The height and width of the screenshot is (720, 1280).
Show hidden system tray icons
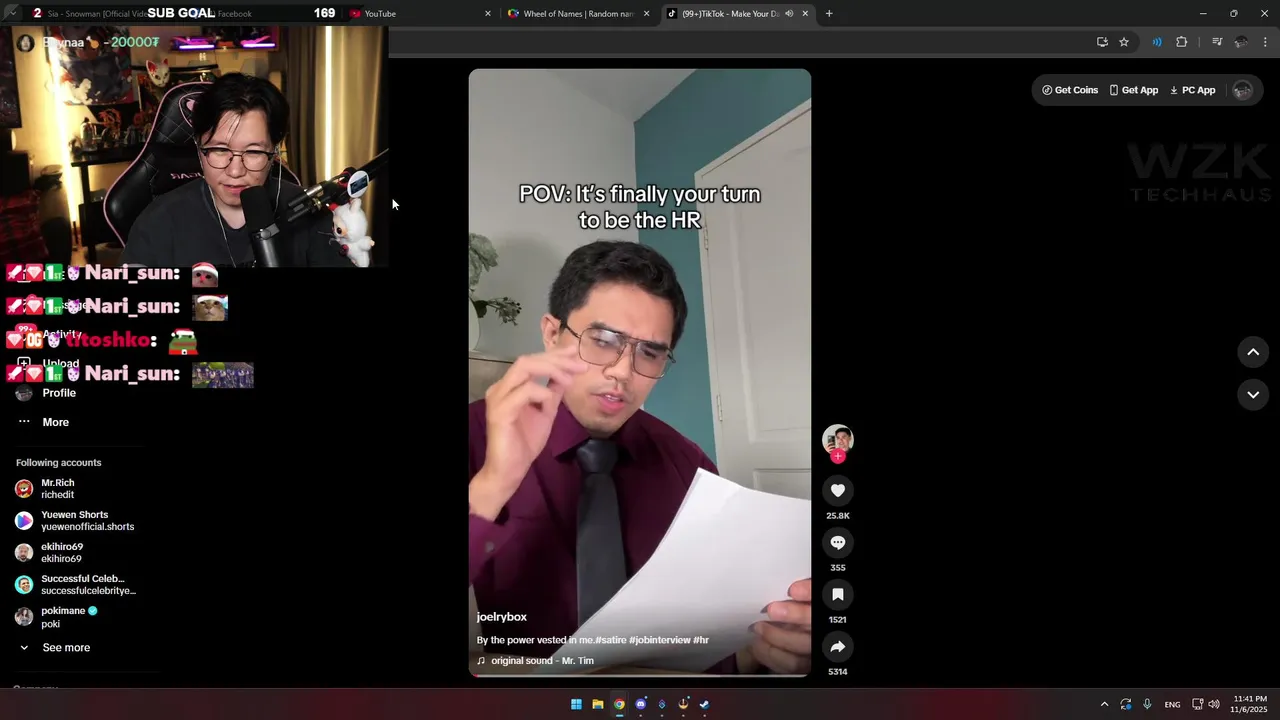click(1104, 704)
